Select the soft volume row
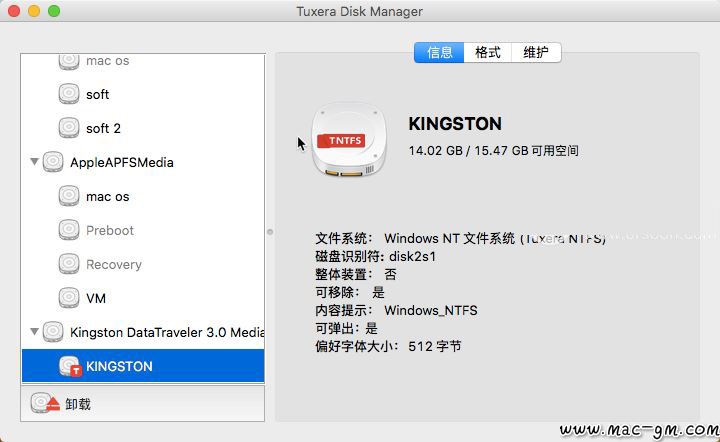This screenshot has width=720, height=442. click(x=143, y=94)
